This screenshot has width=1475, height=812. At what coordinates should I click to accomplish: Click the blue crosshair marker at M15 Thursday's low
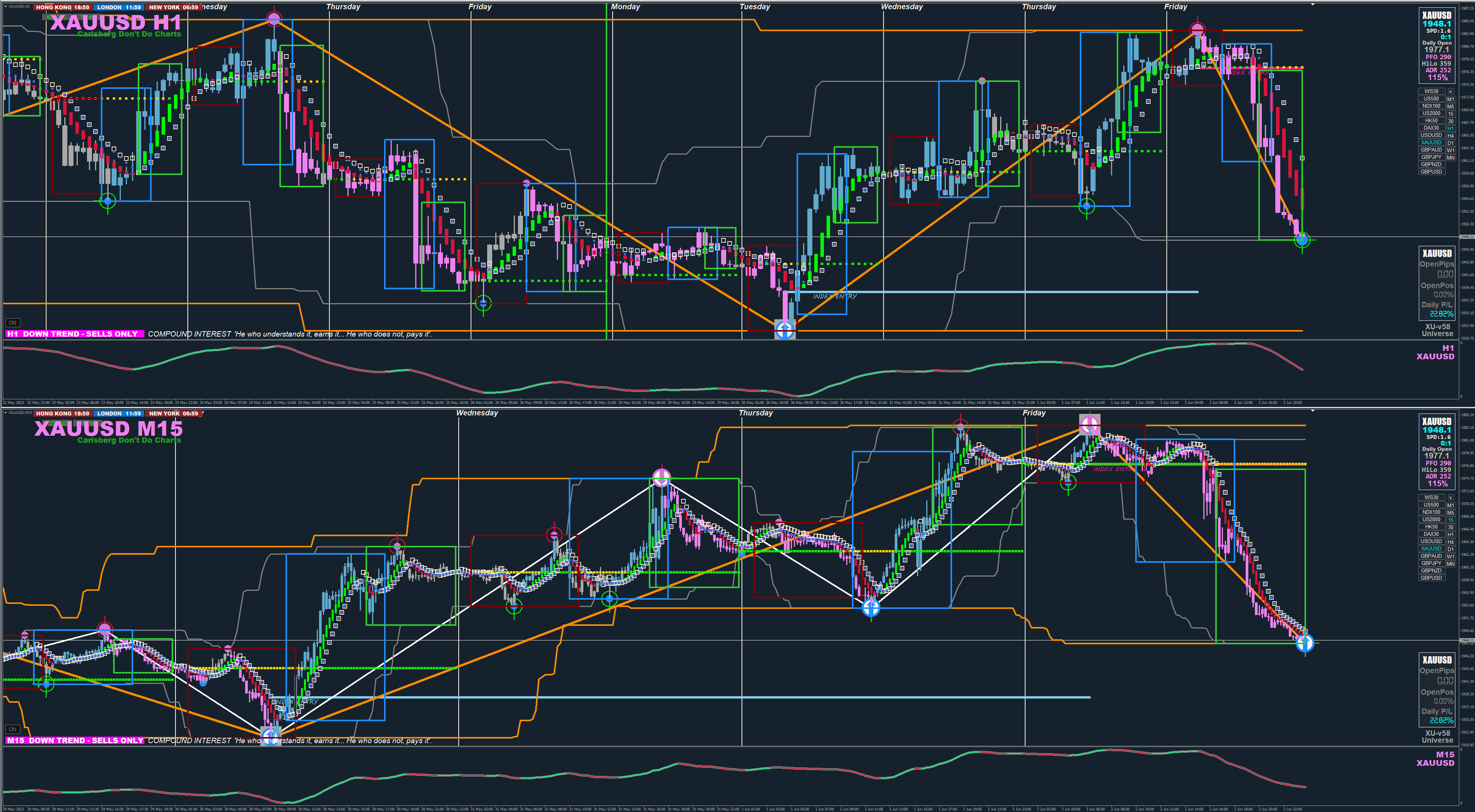point(871,608)
